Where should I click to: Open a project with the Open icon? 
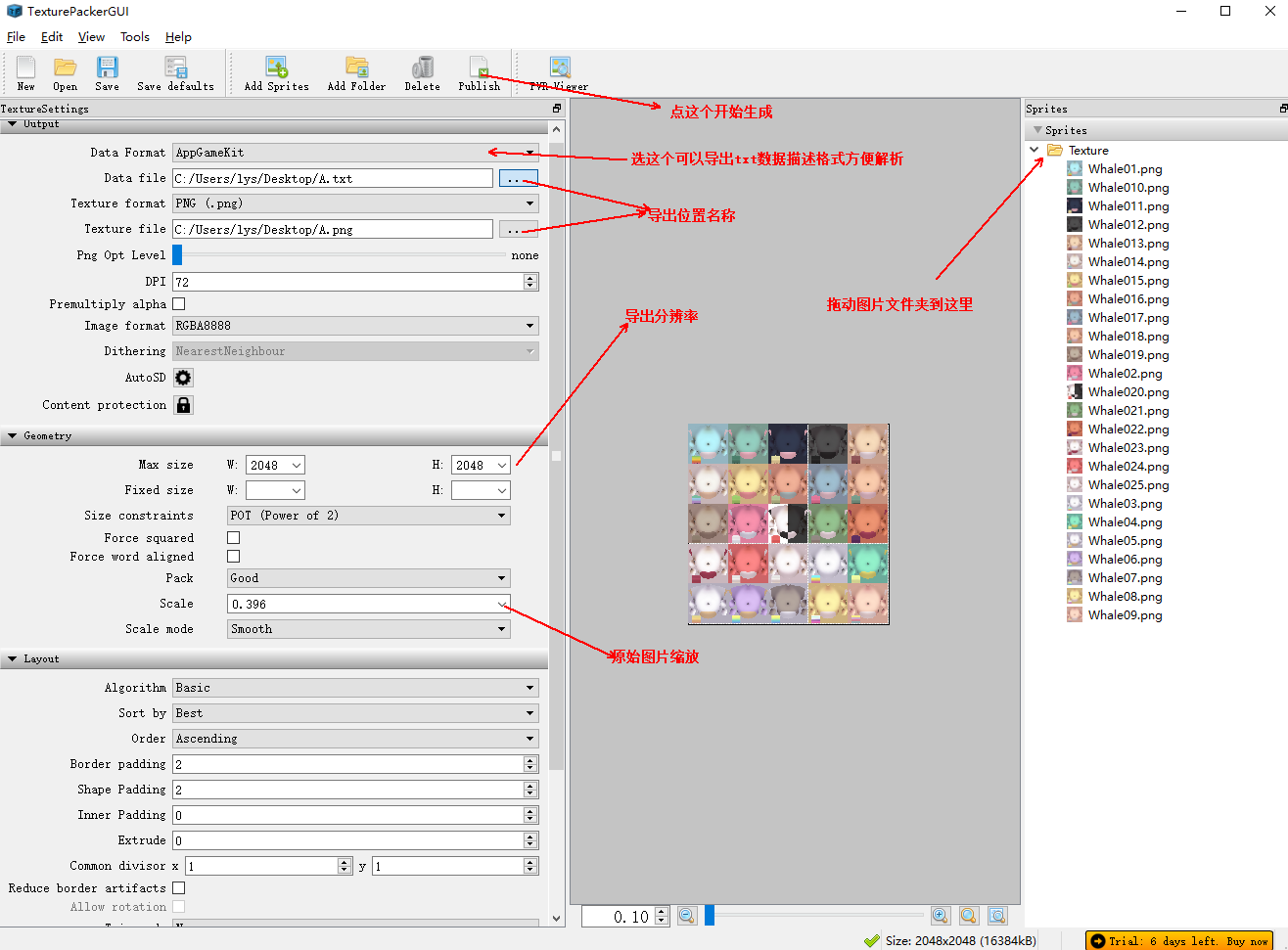(65, 72)
